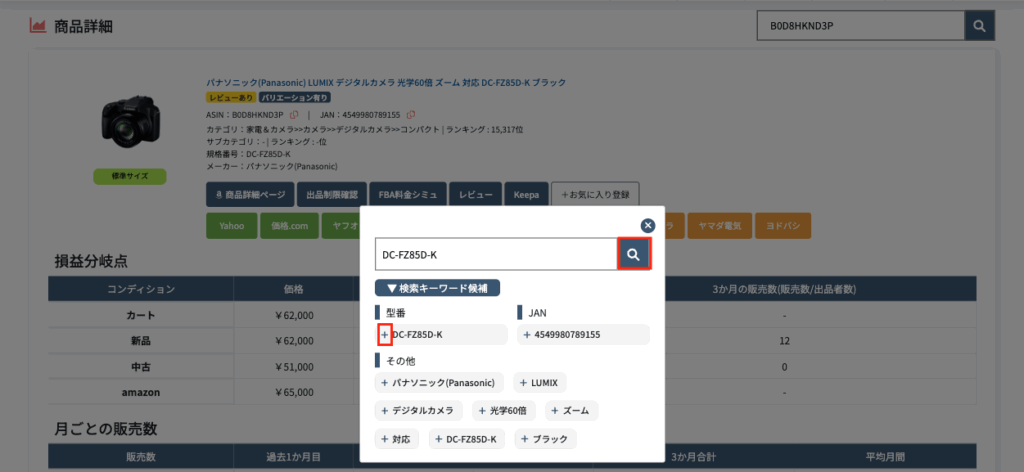Add パナソニック(Panasonic) keyword chip
The width and height of the screenshot is (1024, 472).
[441, 382]
